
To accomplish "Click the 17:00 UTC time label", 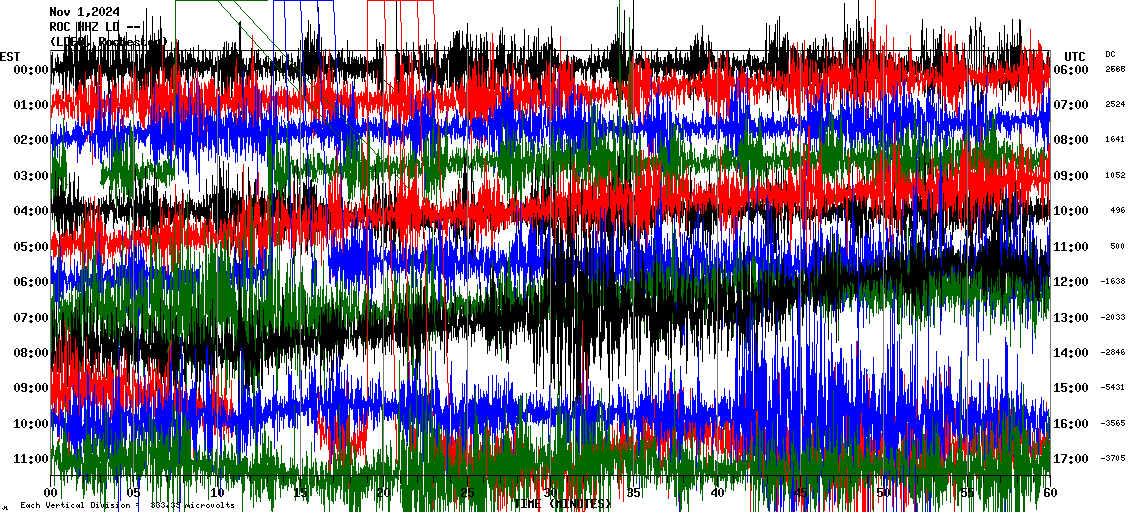I will point(1071,459).
